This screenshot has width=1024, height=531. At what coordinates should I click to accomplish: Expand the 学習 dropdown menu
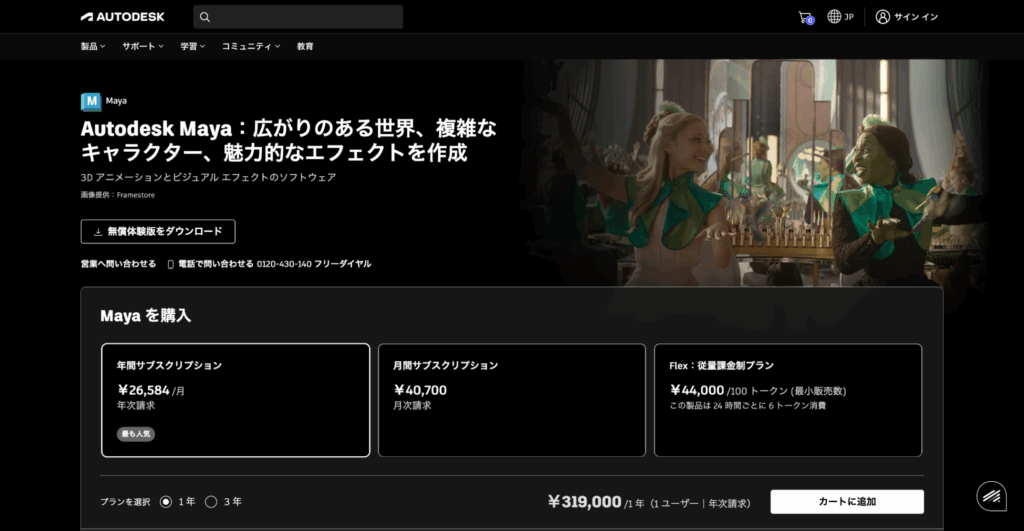[192, 46]
